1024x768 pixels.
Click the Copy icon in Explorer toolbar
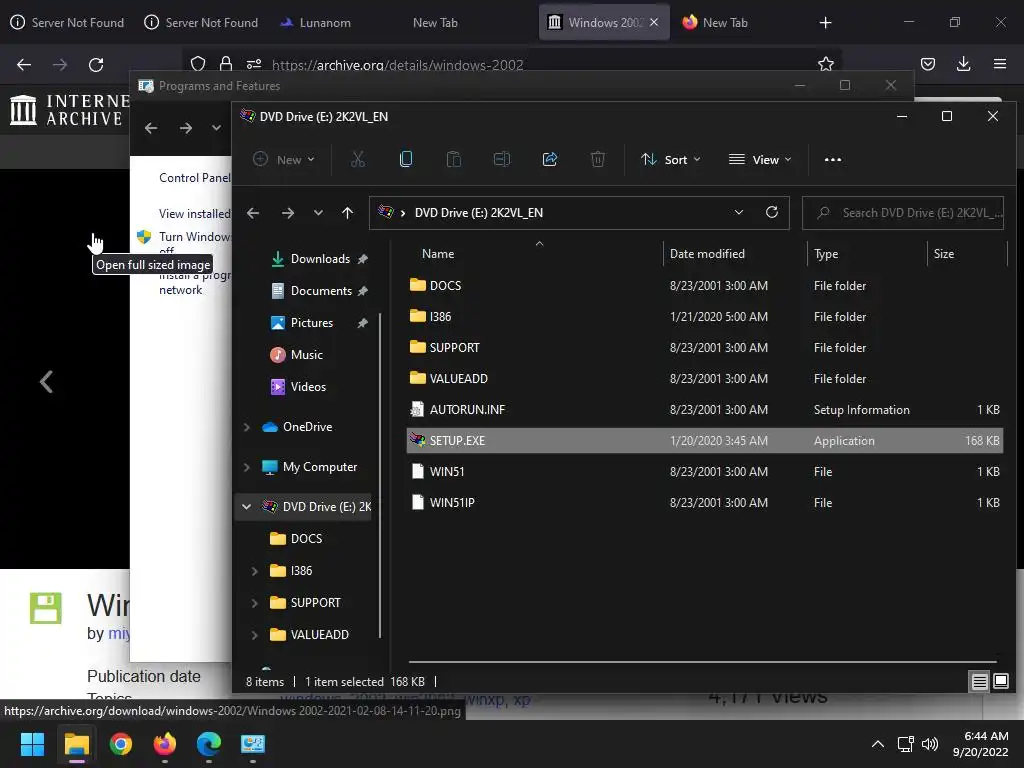tap(406, 159)
